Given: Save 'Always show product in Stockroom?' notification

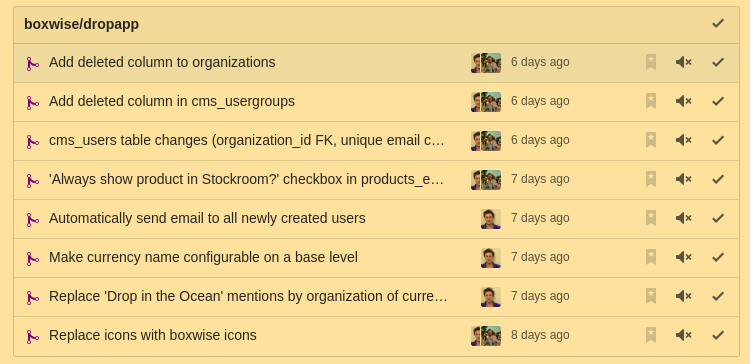Looking at the screenshot, I should coord(651,179).
